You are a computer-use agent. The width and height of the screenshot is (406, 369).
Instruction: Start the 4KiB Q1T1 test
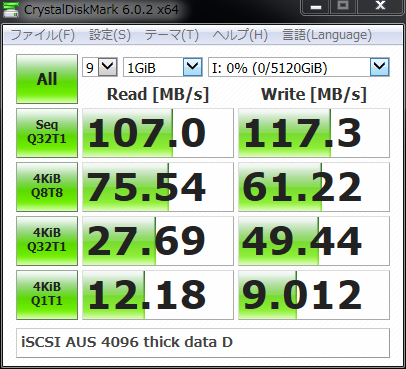pyautogui.click(x=47, y=295)
